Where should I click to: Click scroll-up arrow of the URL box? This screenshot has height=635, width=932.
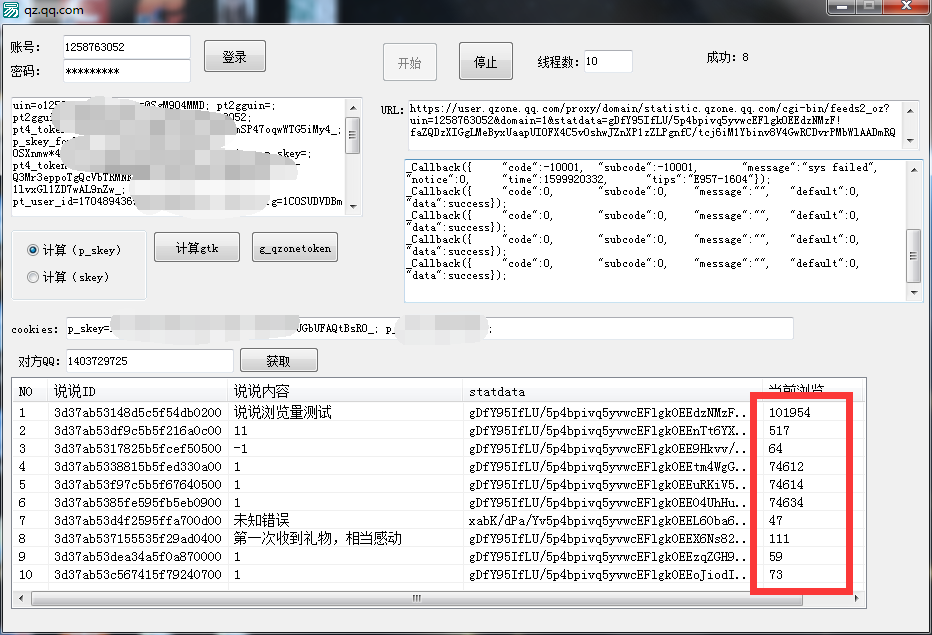(910, 111)
